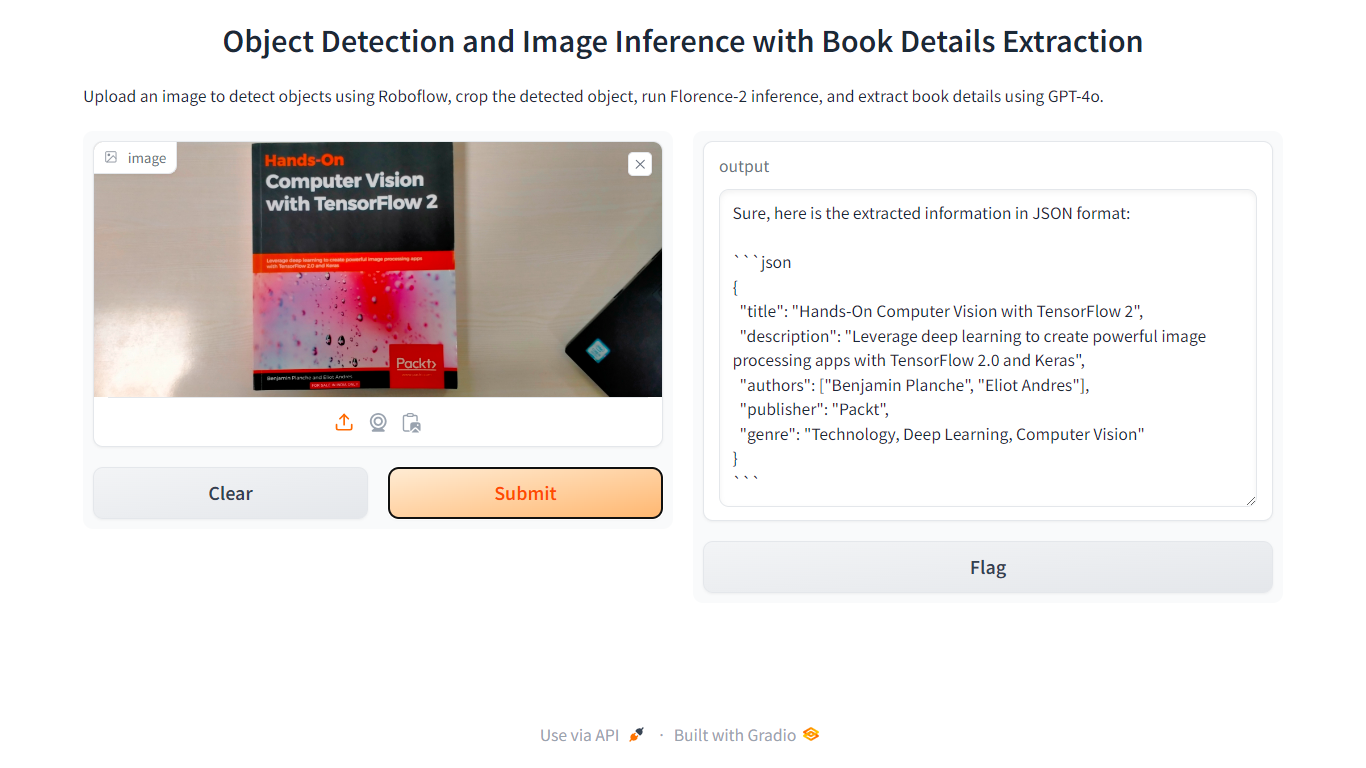Click the Clear button

(231, 493)
